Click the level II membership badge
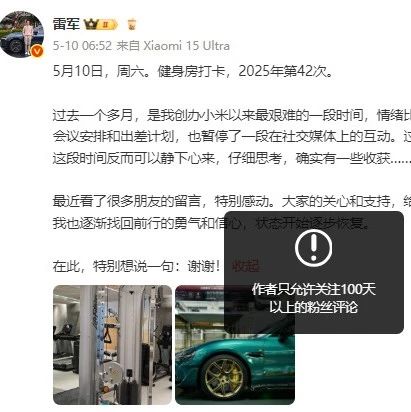Viewport: 411px width, 412px height. tap(108, 25)
